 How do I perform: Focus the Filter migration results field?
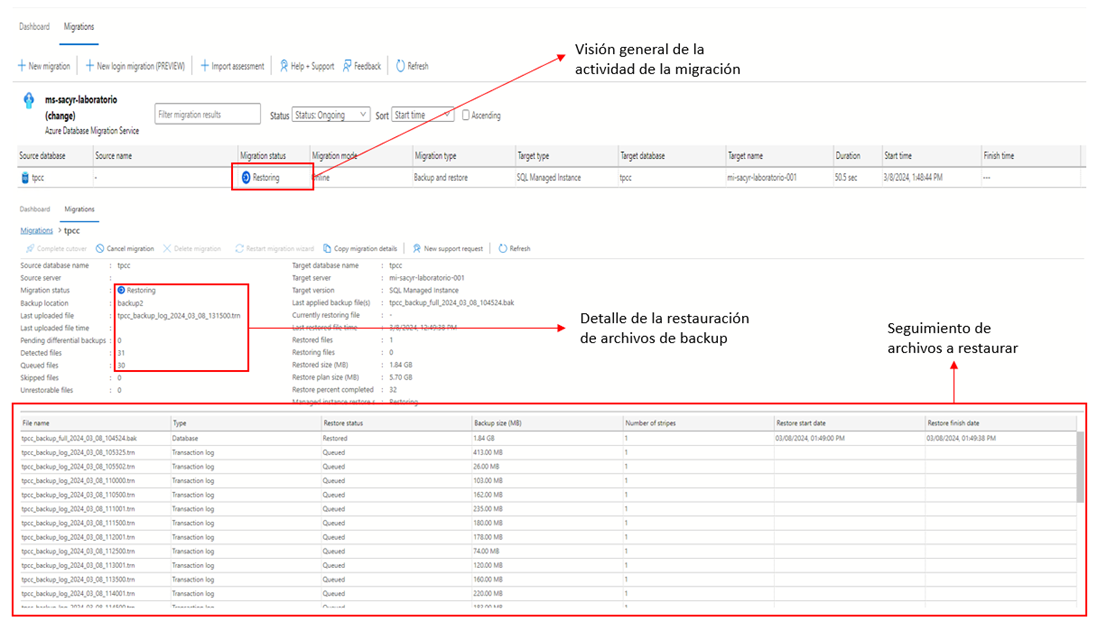(207, 114)
